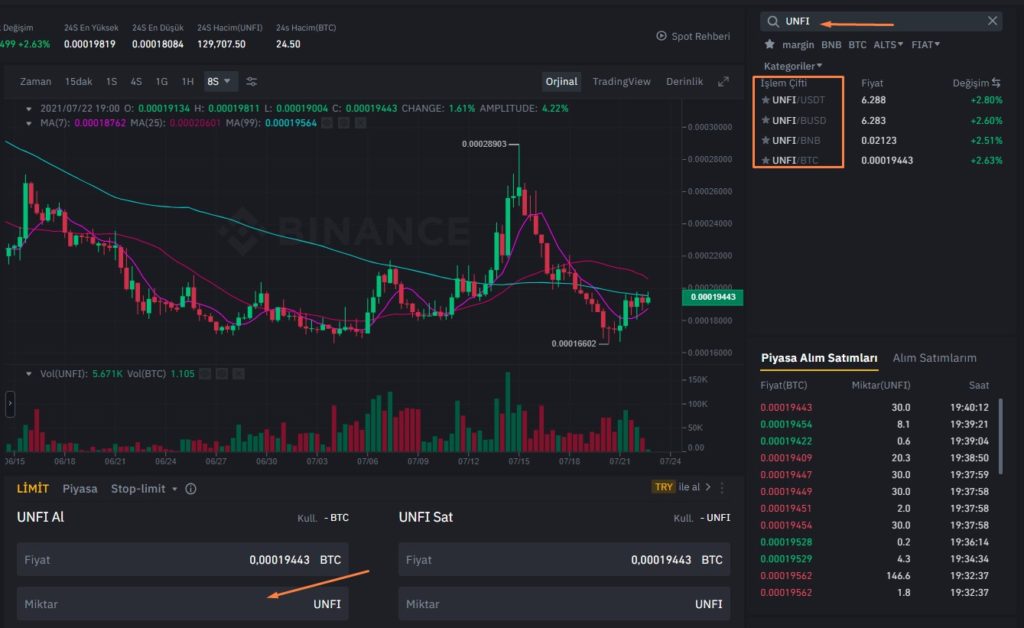The width and height of the screenshot is (1024, 628).
Task: Expand the Kategoriler dropdown
Action: 793,66
